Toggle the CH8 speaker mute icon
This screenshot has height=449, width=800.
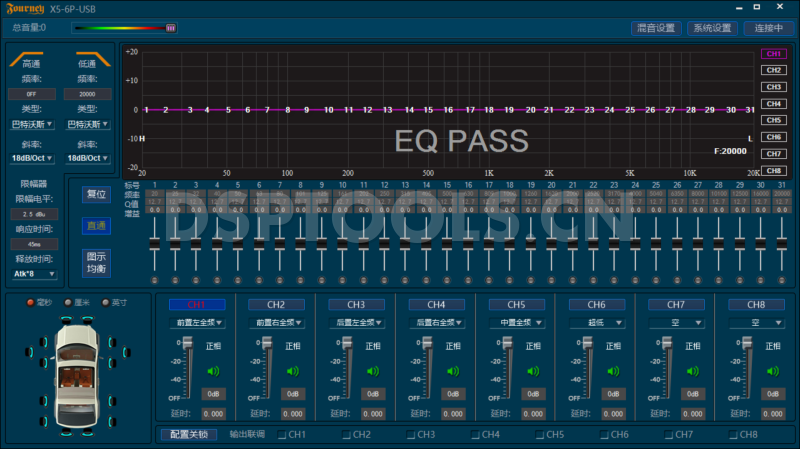(772, 371)
